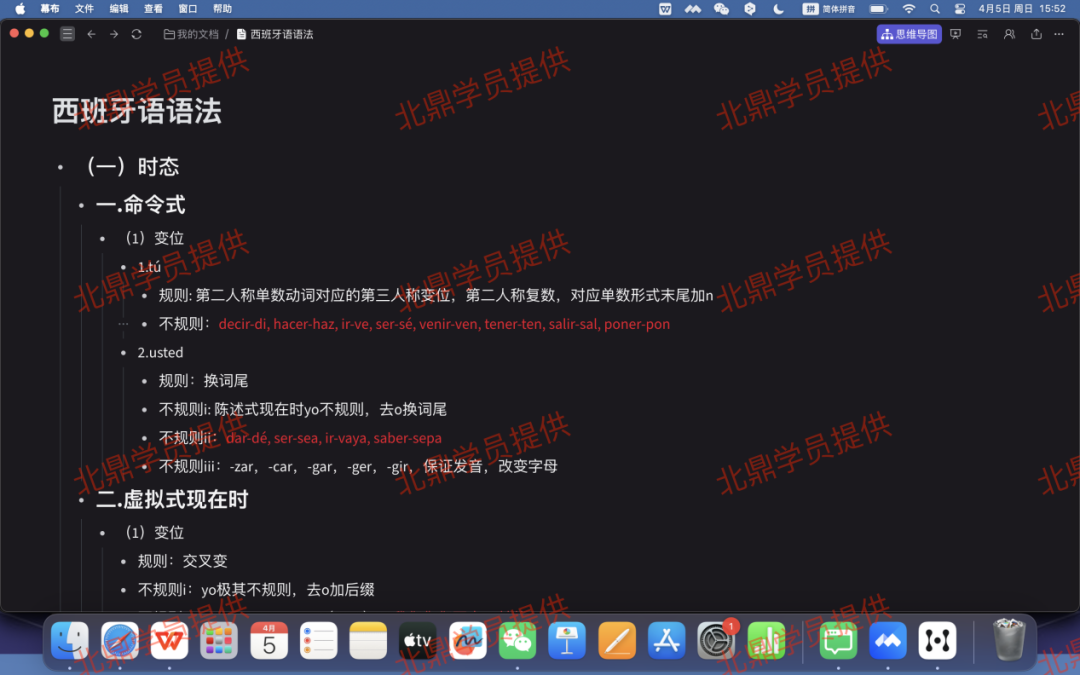Open the 编辑 menu
1080x675 pixels.
coord(118,9)
